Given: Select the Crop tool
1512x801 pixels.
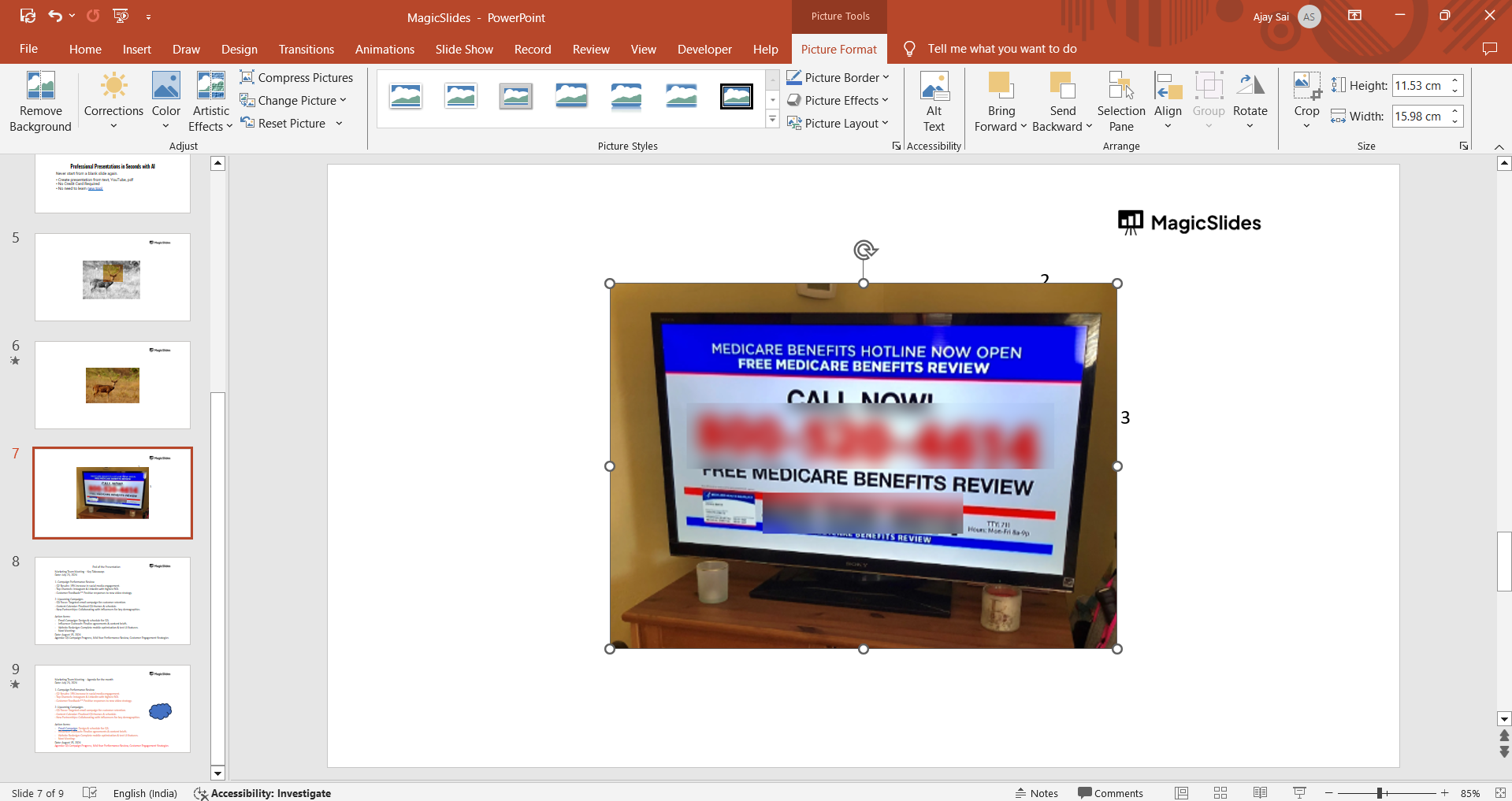Looking at the screenshot, I should coord(1306,87).
